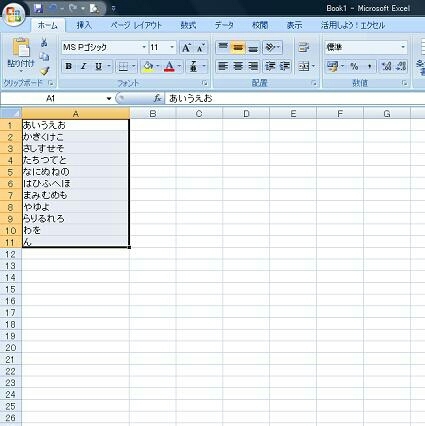425x426 pixels.
Task: Click the Name Box showing A1
Action: [x=57, y=98]
